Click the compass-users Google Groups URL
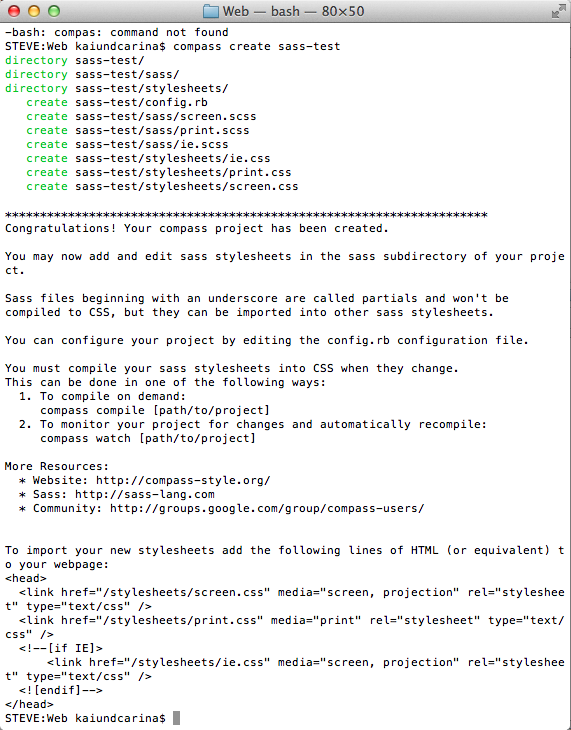This screenshot has height=730, width=571. tap(267, 508)
